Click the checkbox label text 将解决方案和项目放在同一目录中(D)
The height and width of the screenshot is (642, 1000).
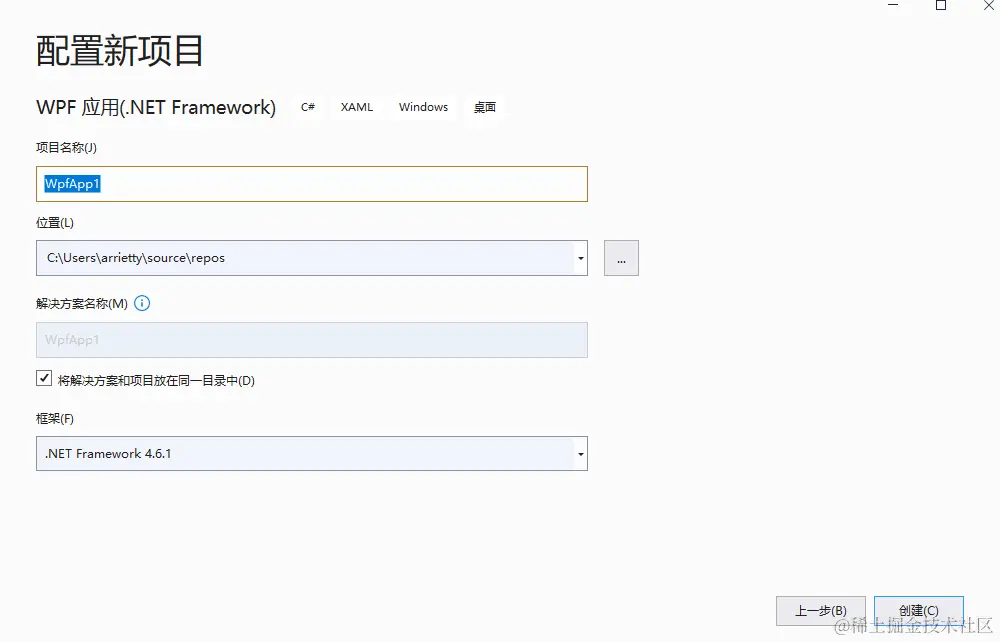click(156, 381)
